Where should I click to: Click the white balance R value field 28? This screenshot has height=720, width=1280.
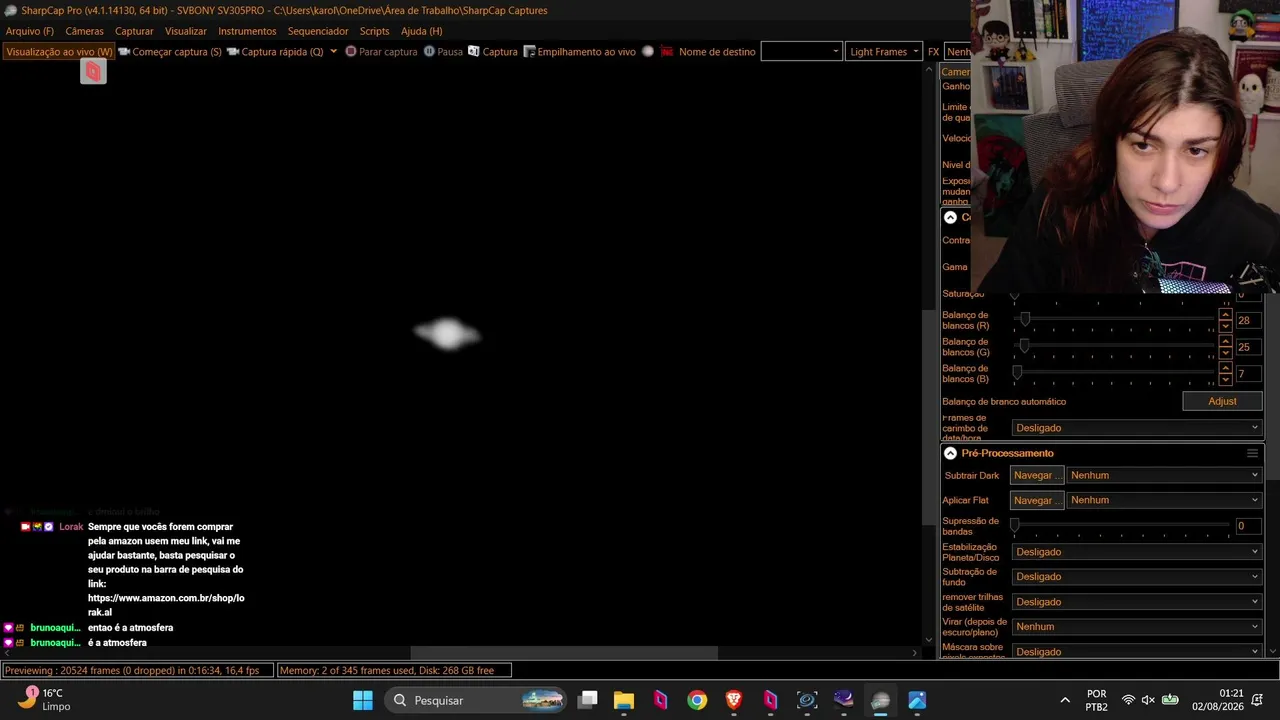point(1248,321)
